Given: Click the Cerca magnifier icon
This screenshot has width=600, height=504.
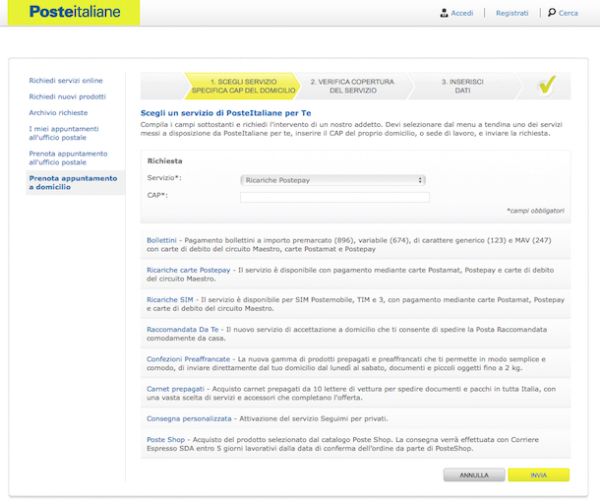Looking at the screenshot, I should tap(552, 13).
